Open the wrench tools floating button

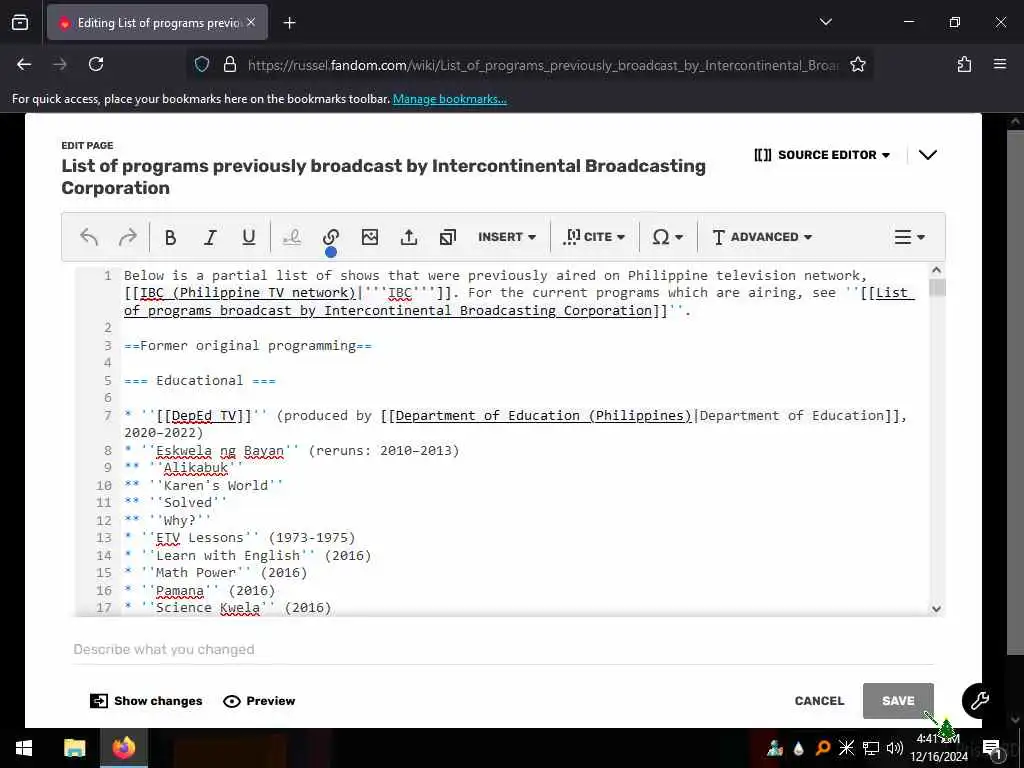coord(979,701)
